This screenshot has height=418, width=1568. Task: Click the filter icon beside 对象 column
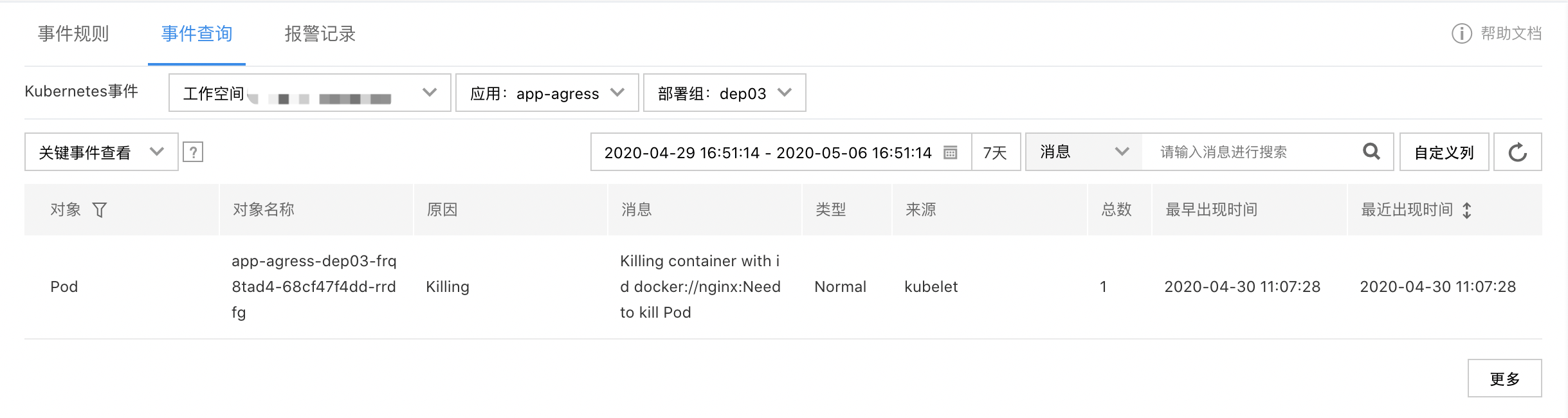pyautogui.click(x=100, y=210)
